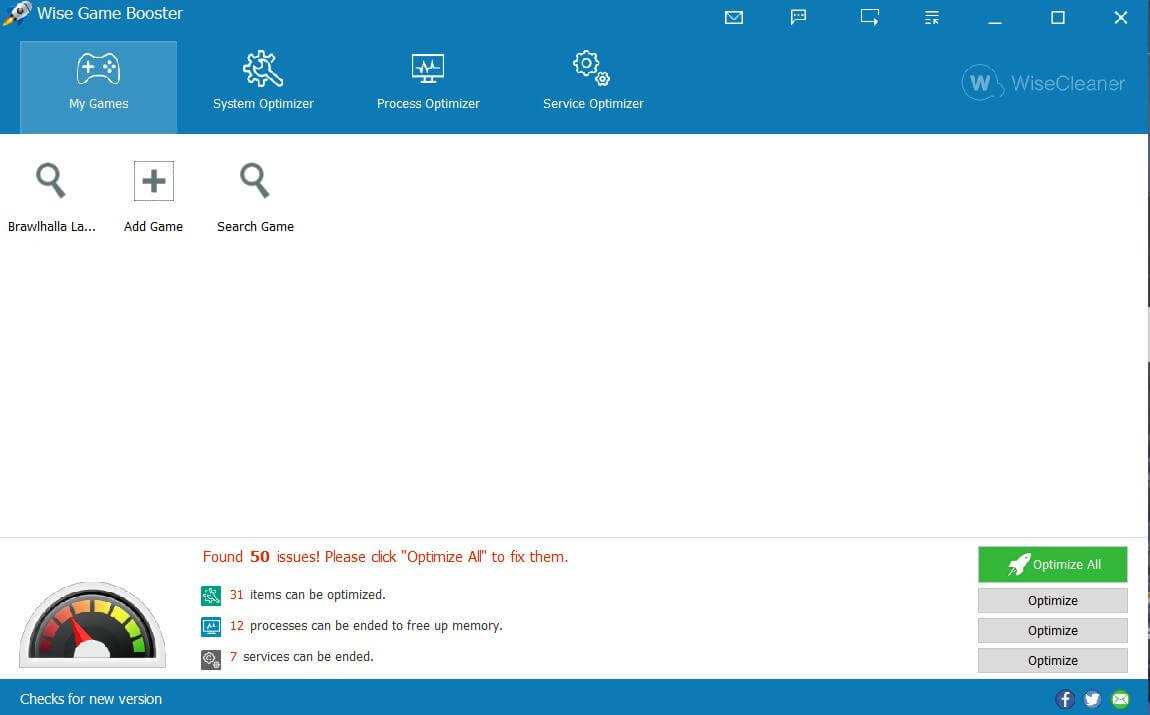This screenshot has width=1150, height=715.
Task: Click the services gear icon near 7
Action: click(211, 659)
